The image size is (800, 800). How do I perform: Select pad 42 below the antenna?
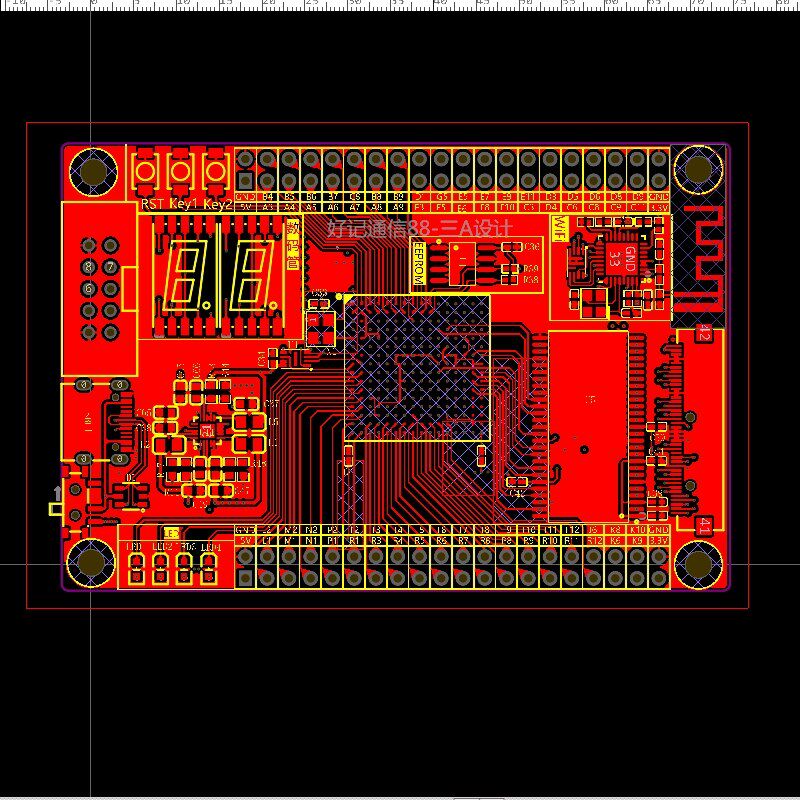click(x=703, y=334)
